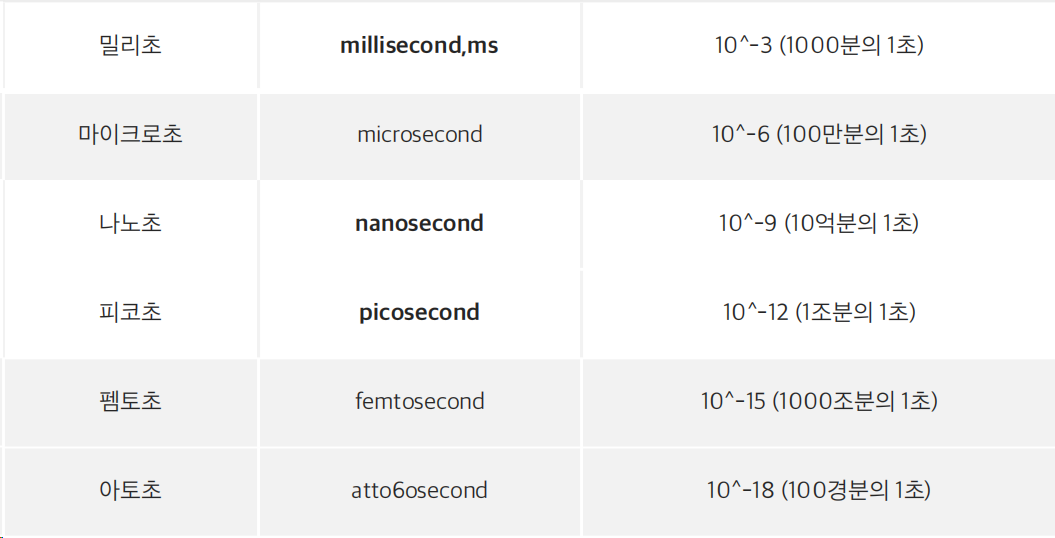Click the '10^-6 (100만분의 1초)' cell
The image size is (1055, 538).
click(819, 134)
